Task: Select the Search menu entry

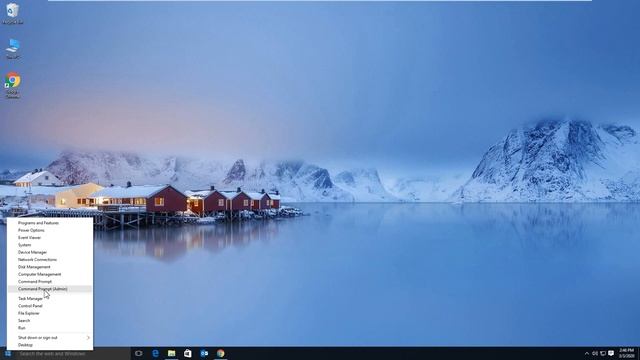Action: 50,321
